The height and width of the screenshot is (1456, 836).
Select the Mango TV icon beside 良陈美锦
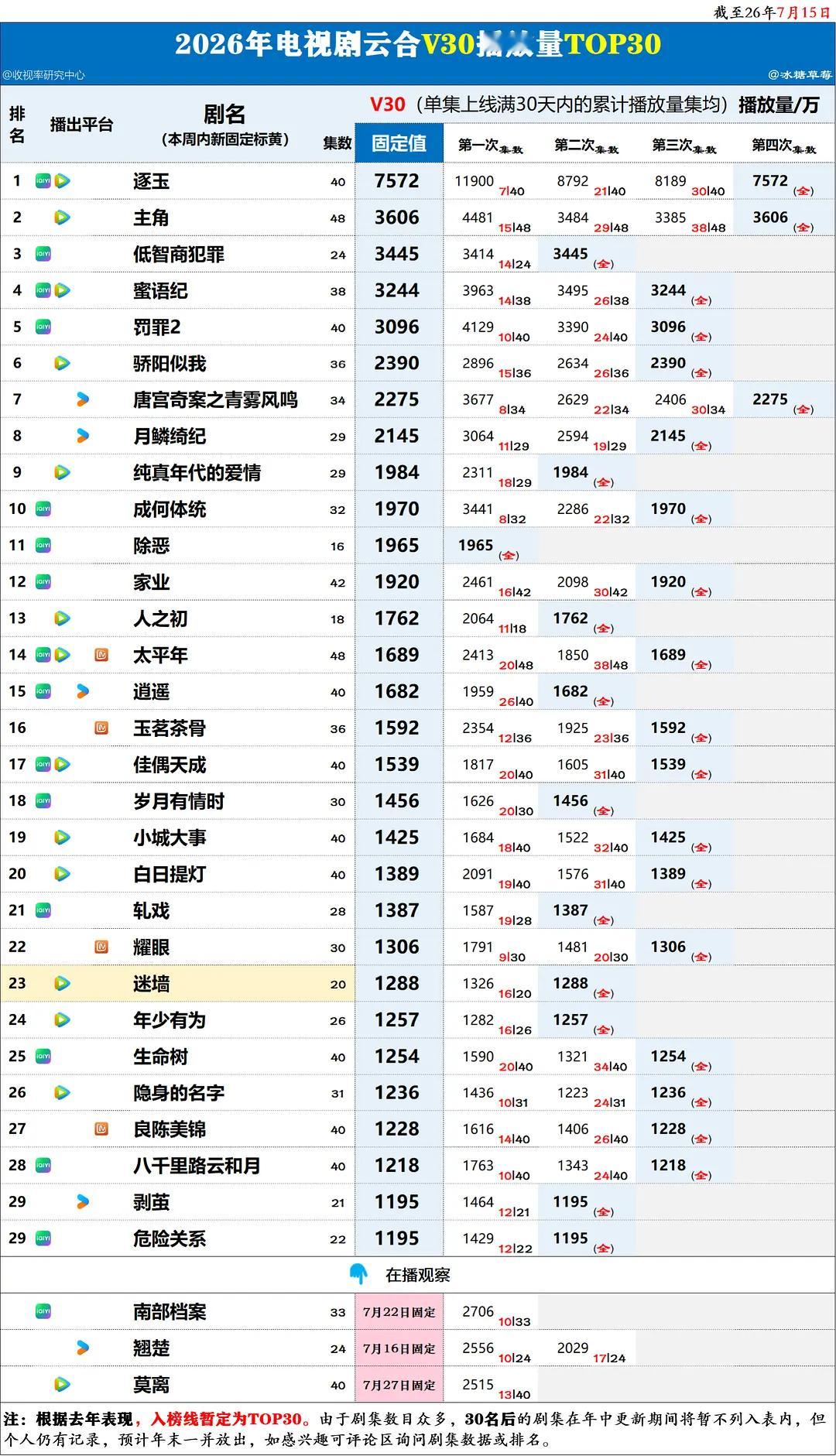[101, 1129]
